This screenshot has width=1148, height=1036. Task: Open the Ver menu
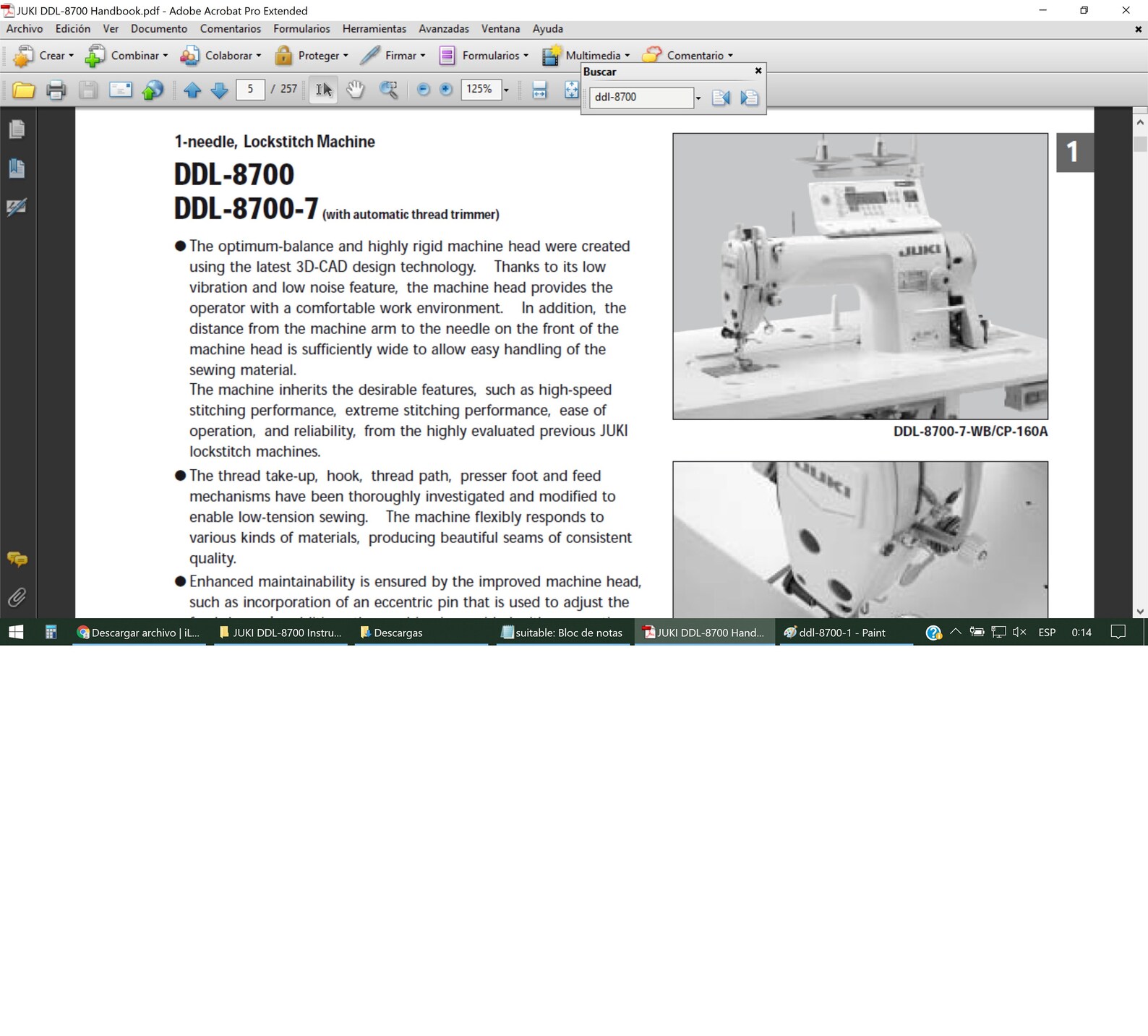[111, 29]
